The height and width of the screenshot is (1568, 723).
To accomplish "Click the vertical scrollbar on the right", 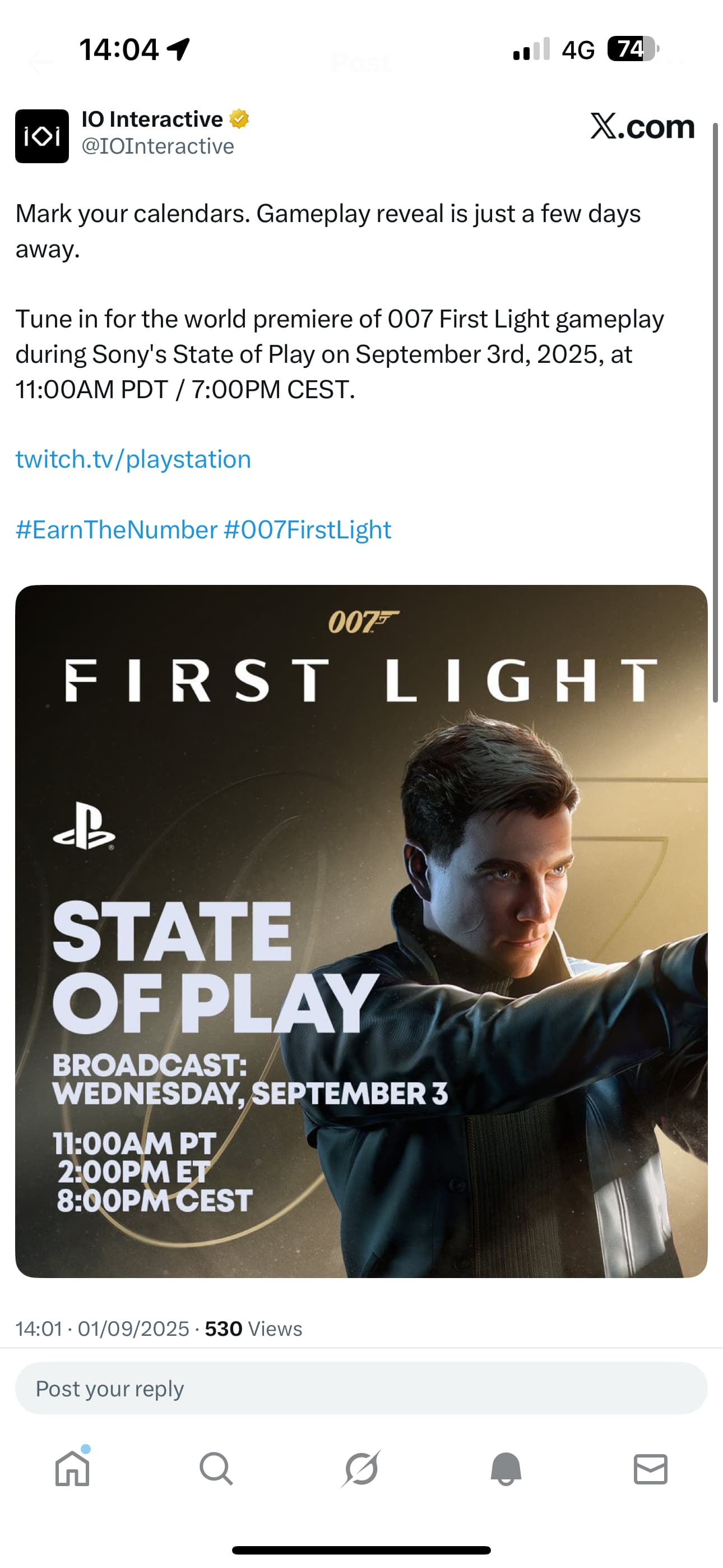I will 716,414.
